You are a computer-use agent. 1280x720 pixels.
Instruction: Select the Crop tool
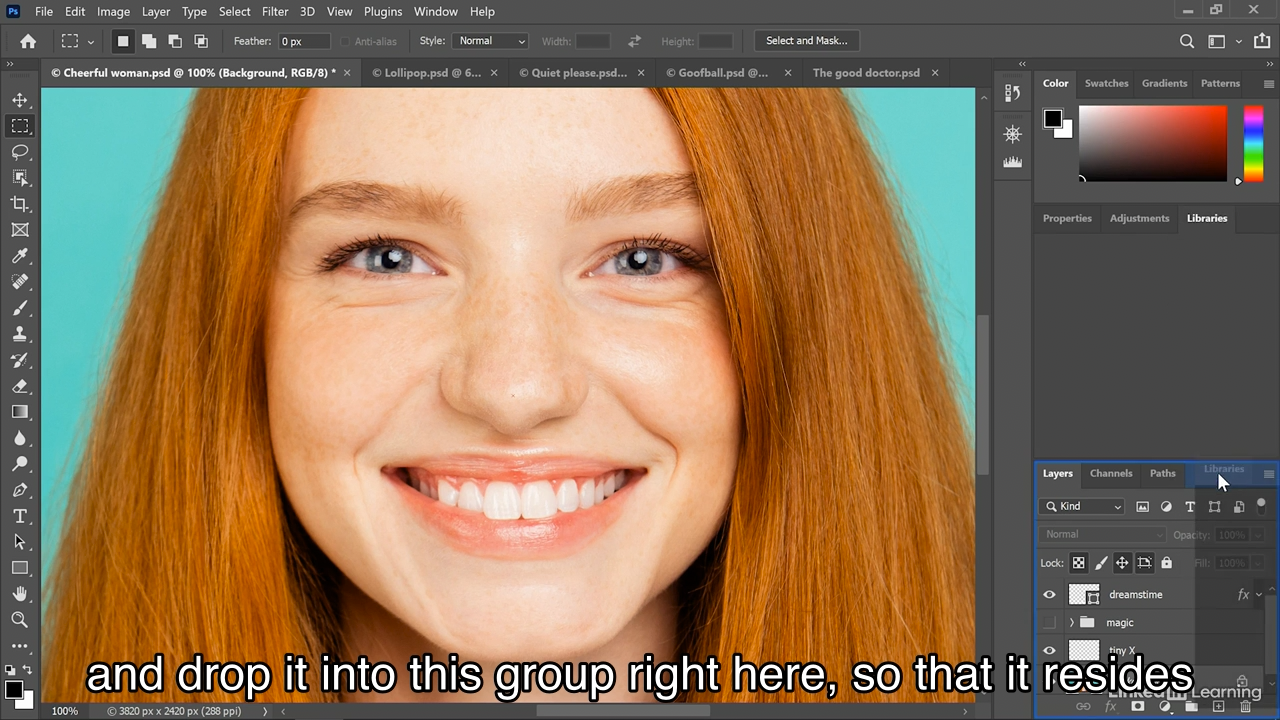pyautogui.click(x=20, y=204)
